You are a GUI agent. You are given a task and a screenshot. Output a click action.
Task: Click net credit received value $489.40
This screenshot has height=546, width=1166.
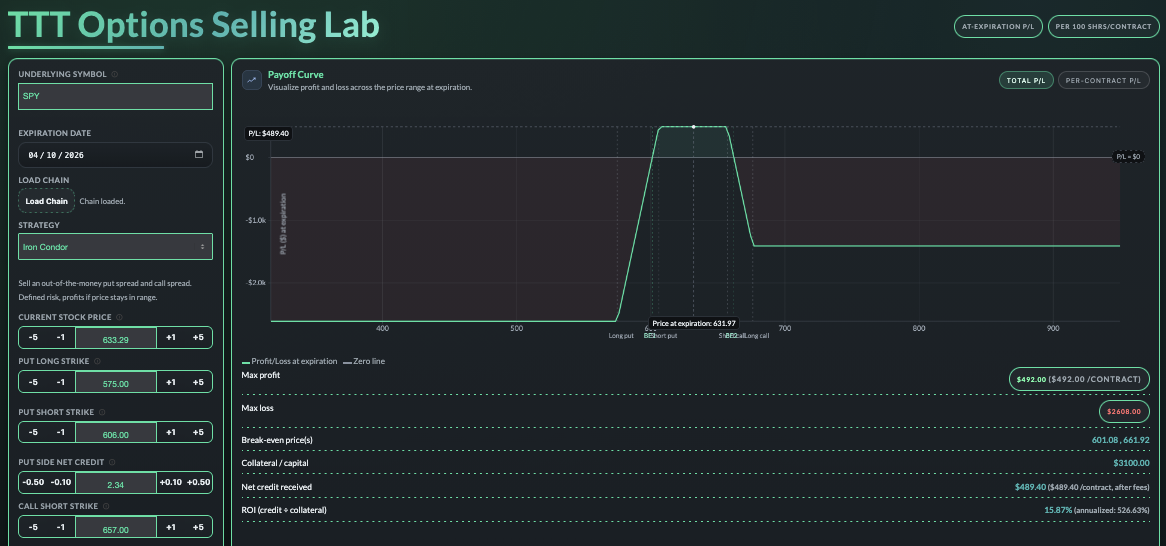coord(1031,486)
